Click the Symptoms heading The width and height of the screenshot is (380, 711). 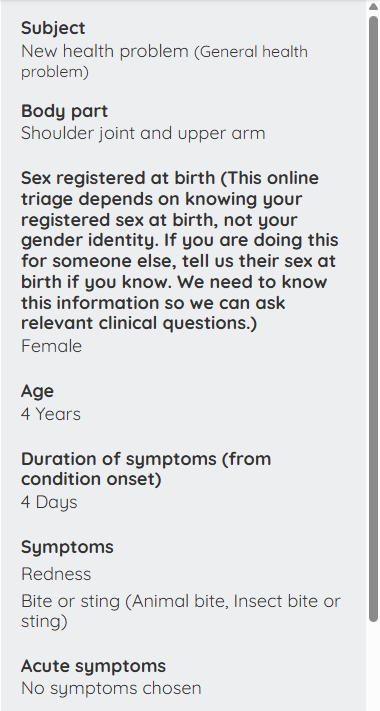[x=67, y=547]
